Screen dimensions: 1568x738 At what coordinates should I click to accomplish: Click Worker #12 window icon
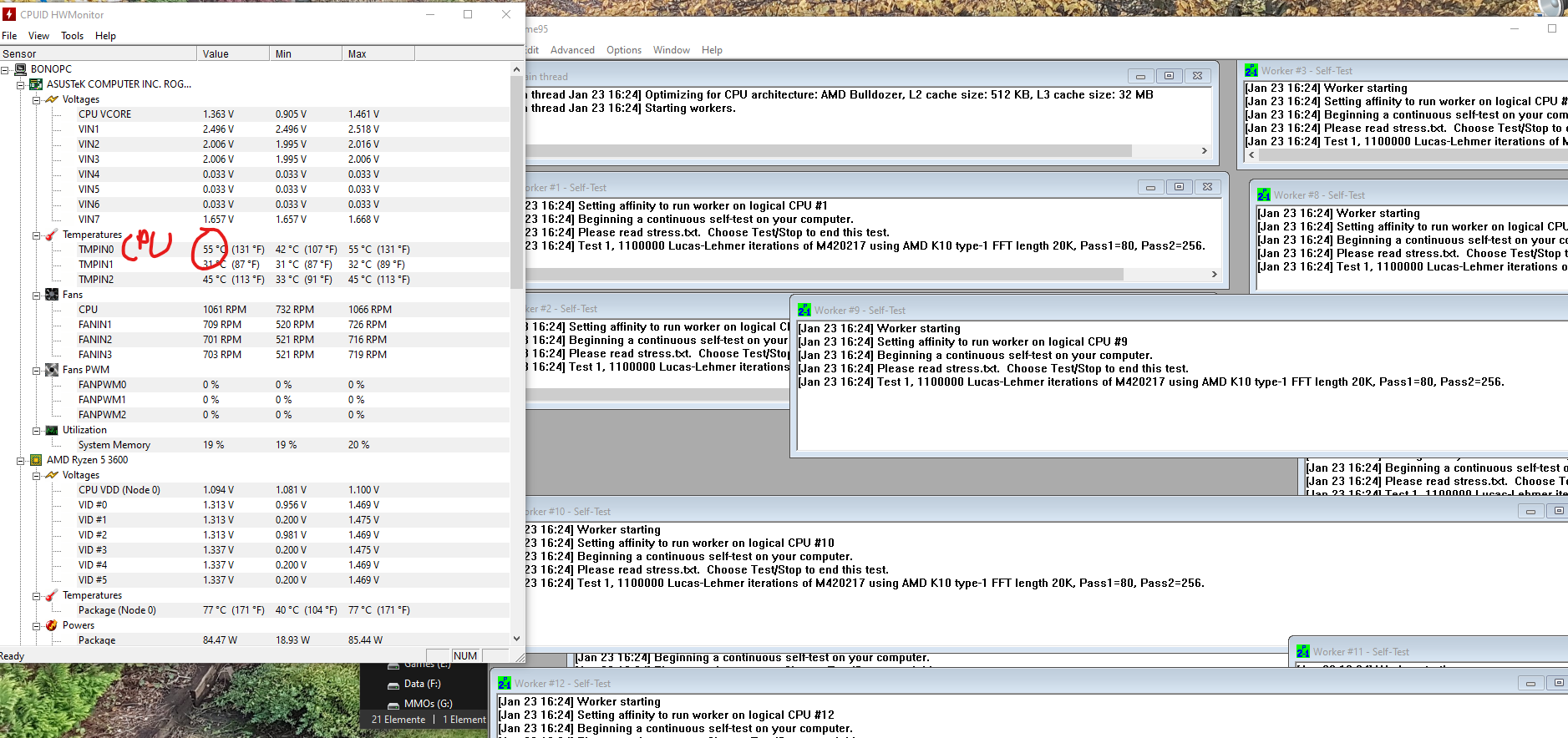coord(505,684)
